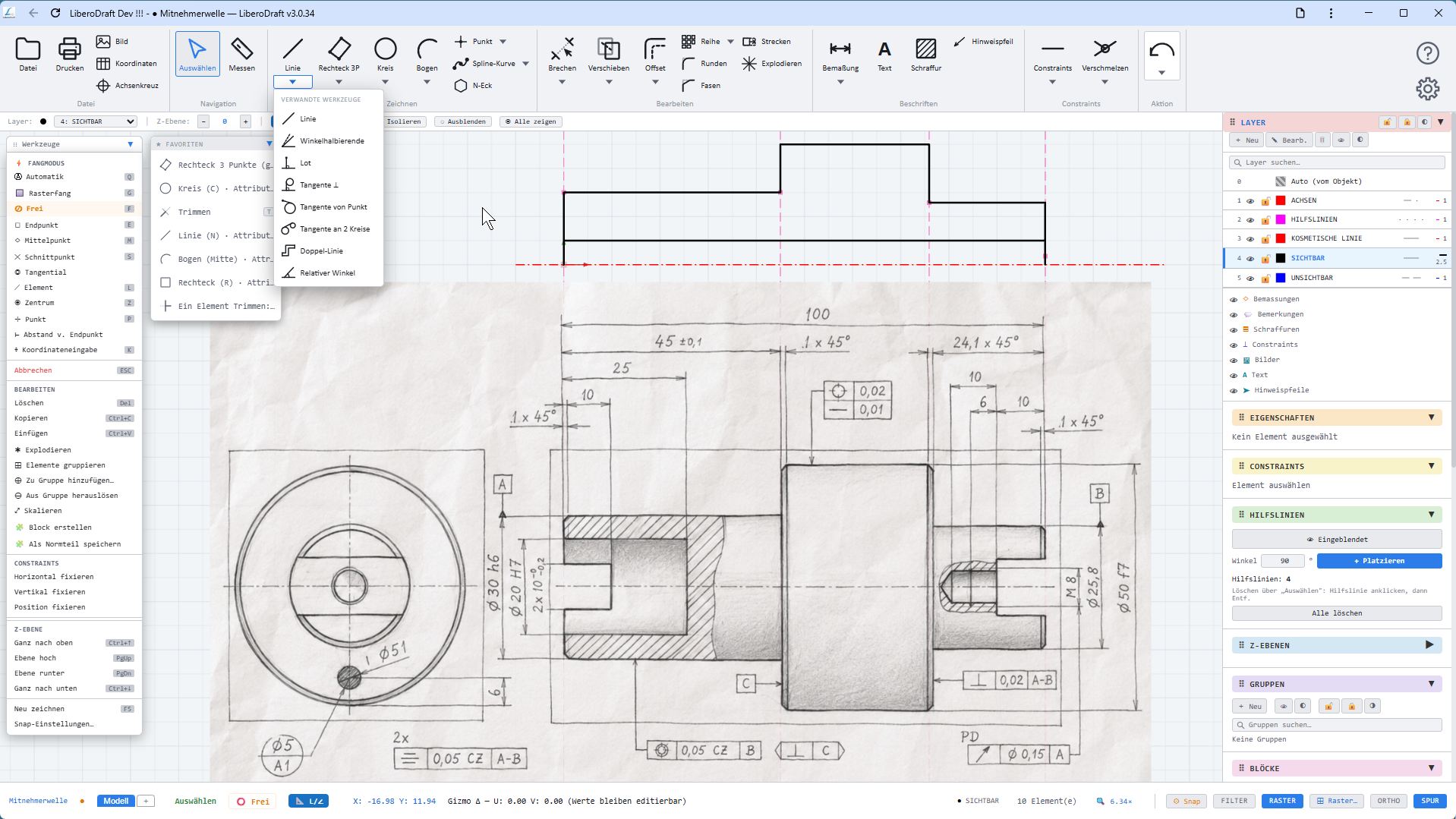The width and height of the screenshot is (1456, 819).
Task: Collapse the GRUPPEN panel
Action: (1432, 684)
